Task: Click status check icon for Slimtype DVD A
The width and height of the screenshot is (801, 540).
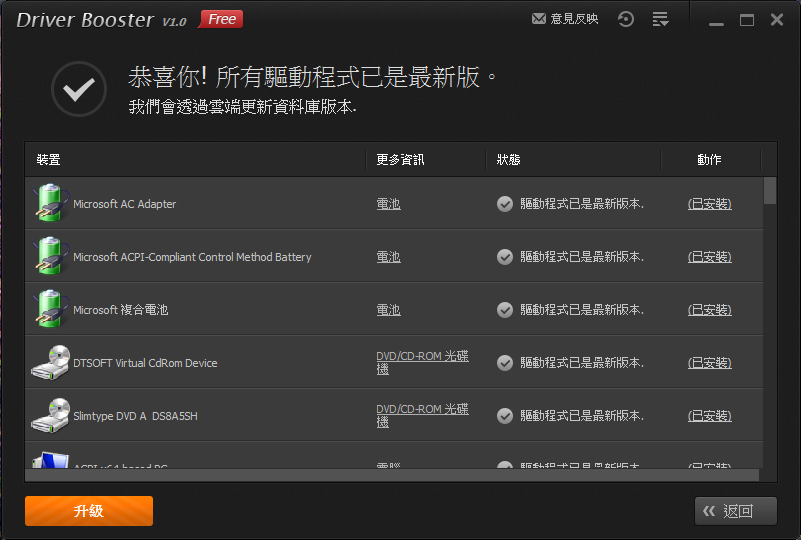Action: tap(505, 416)
